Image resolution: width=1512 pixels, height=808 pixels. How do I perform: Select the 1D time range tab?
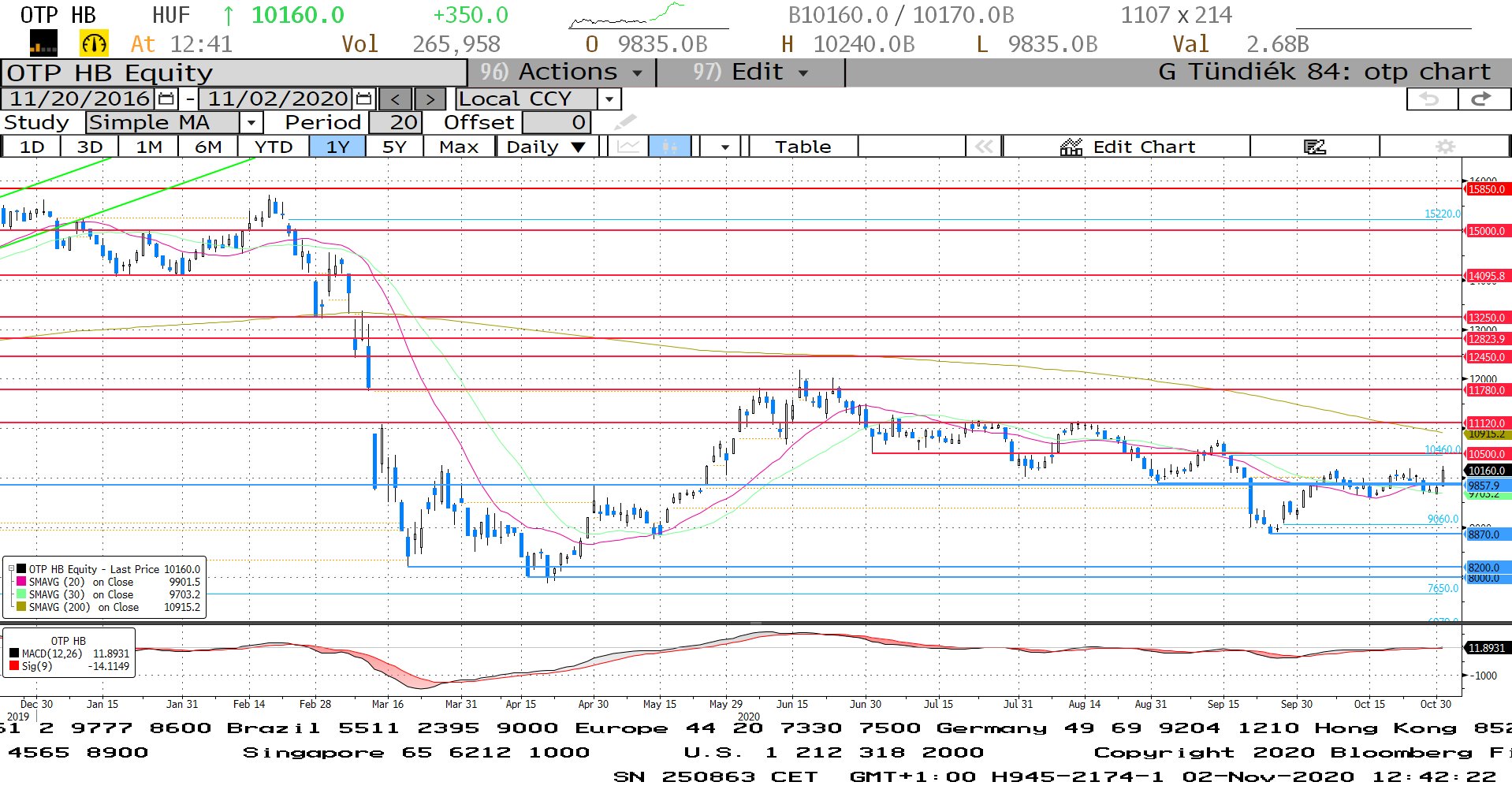point(32,147)
